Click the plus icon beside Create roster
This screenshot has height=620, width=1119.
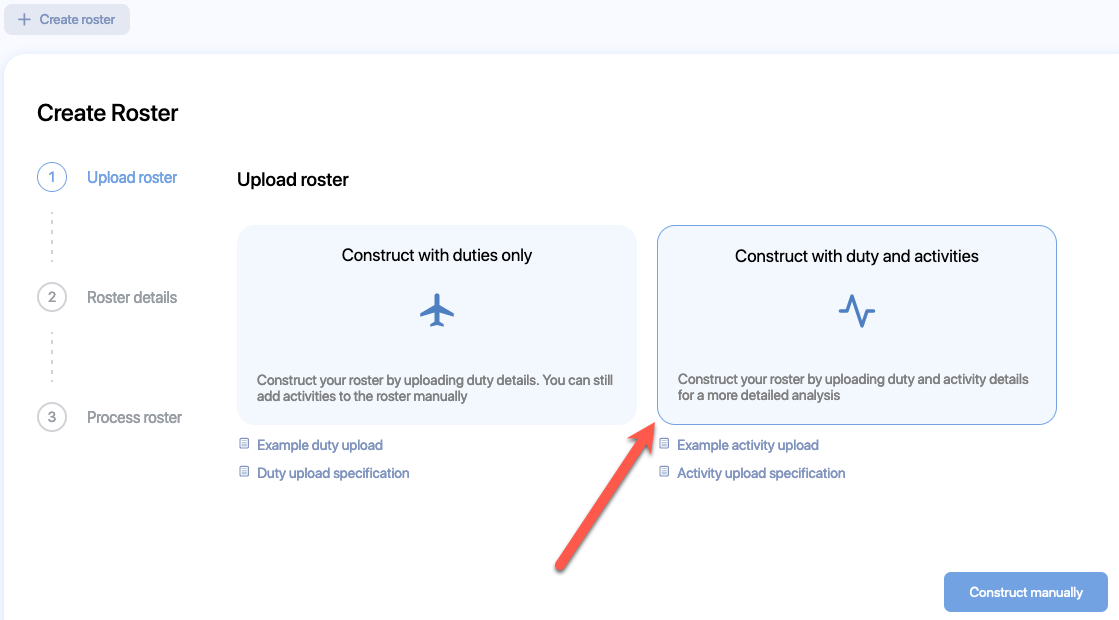point(24,19)
